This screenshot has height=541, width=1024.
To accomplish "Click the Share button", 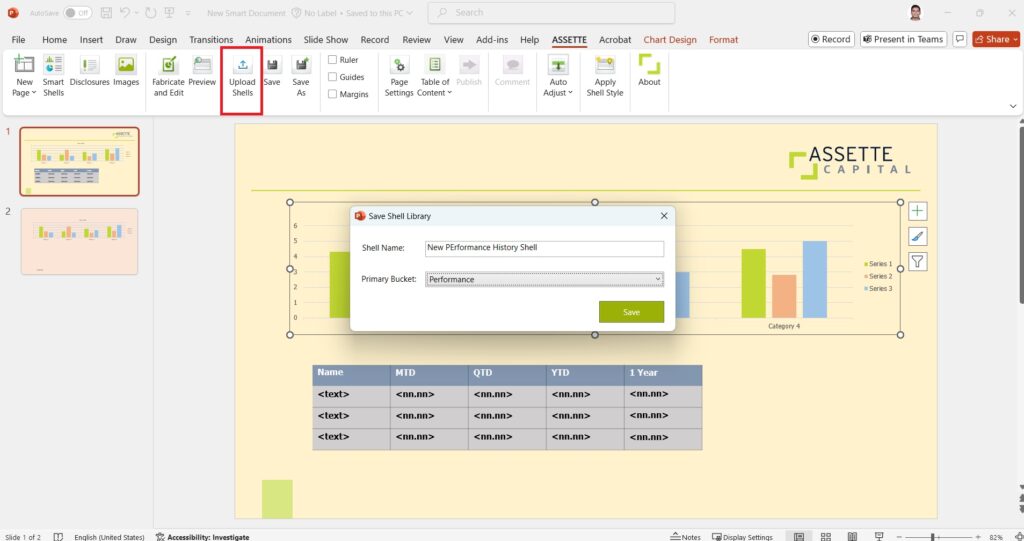I will (x=995, y=39).
